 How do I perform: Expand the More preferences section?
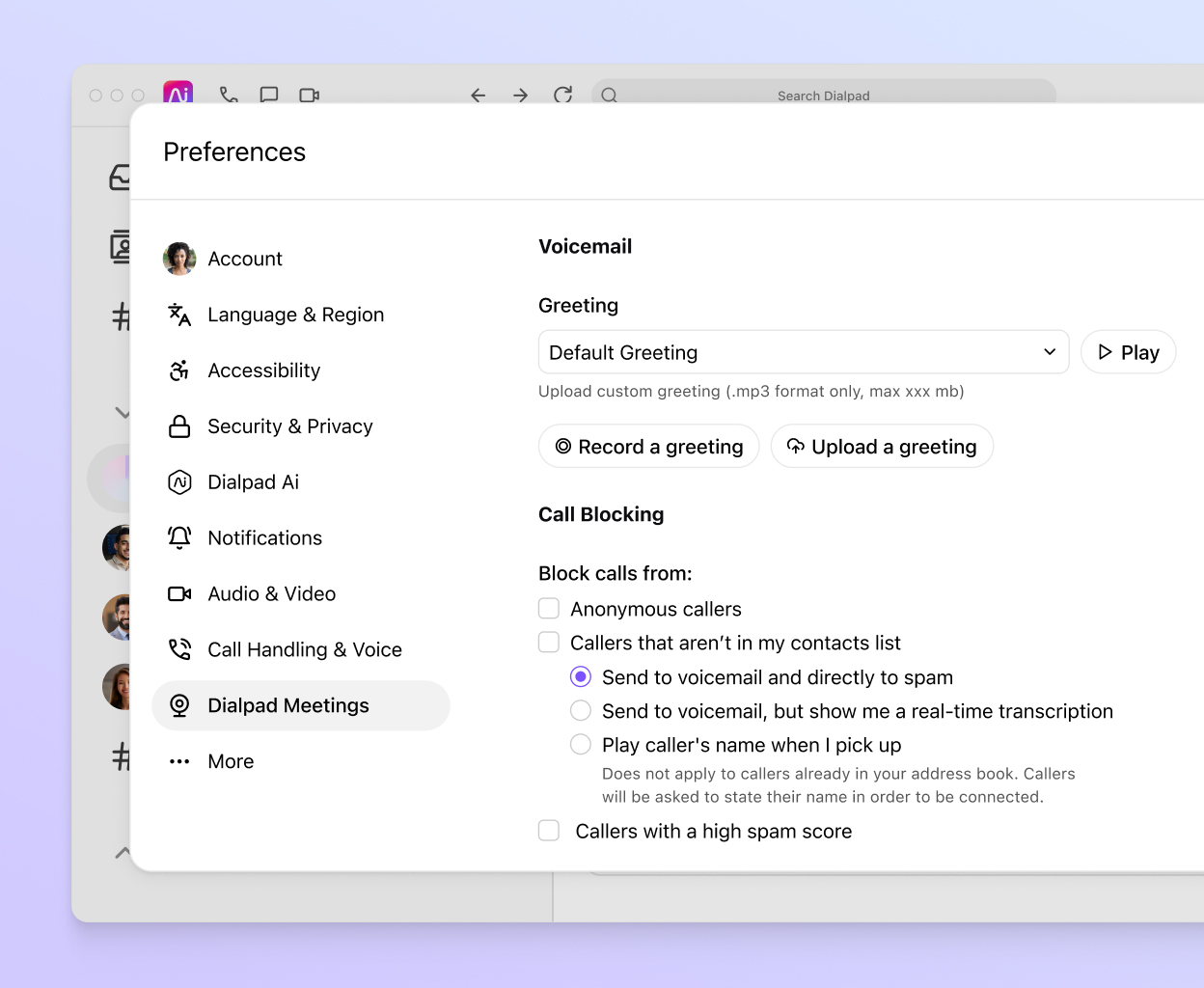231,761
